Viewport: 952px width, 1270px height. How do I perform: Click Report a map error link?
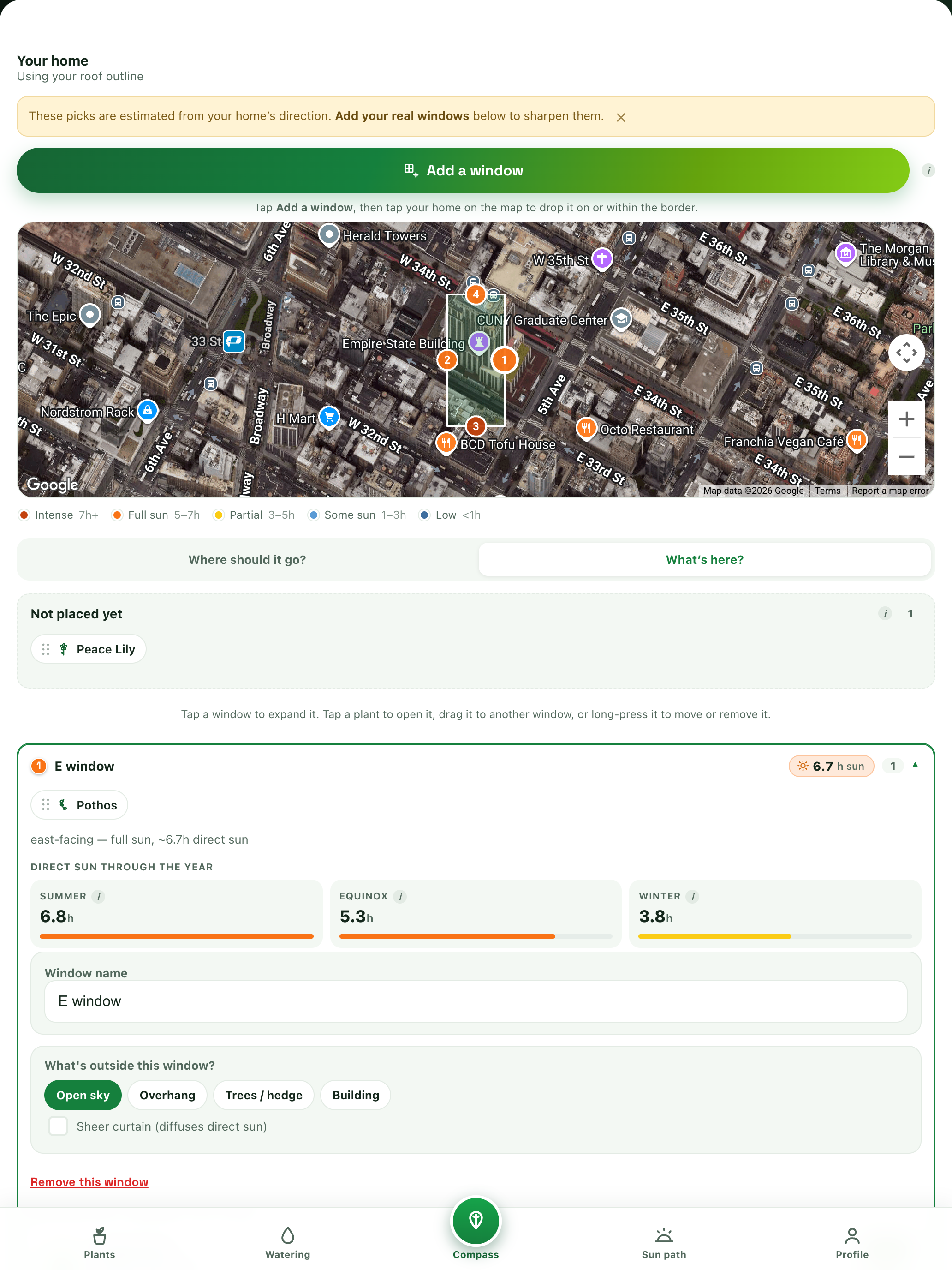(889, 491)
